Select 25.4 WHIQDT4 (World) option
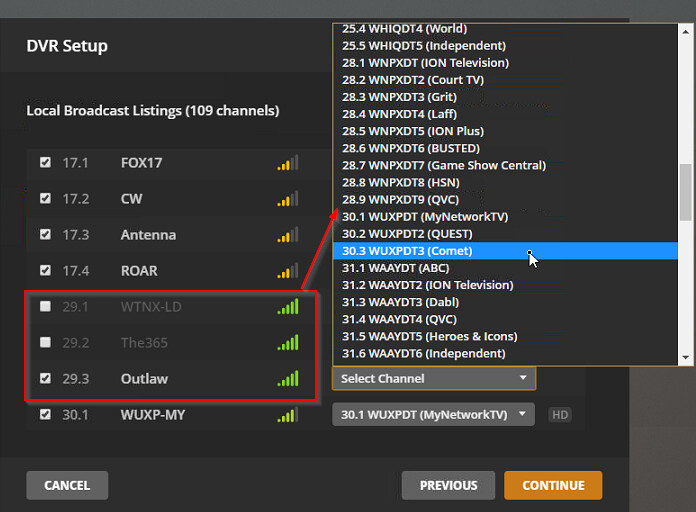The image size is (696, 512). [x=505, y=29]
